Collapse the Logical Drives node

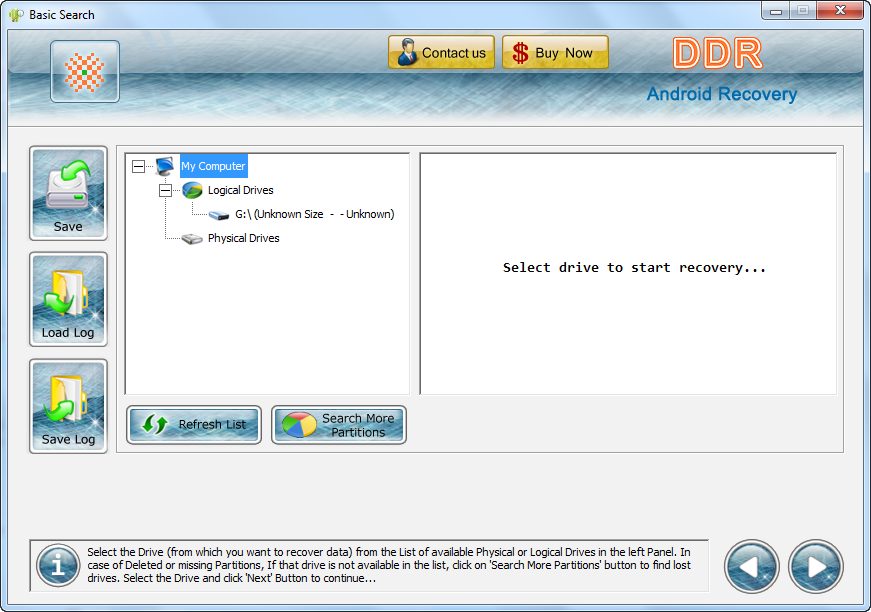[166, 190]
